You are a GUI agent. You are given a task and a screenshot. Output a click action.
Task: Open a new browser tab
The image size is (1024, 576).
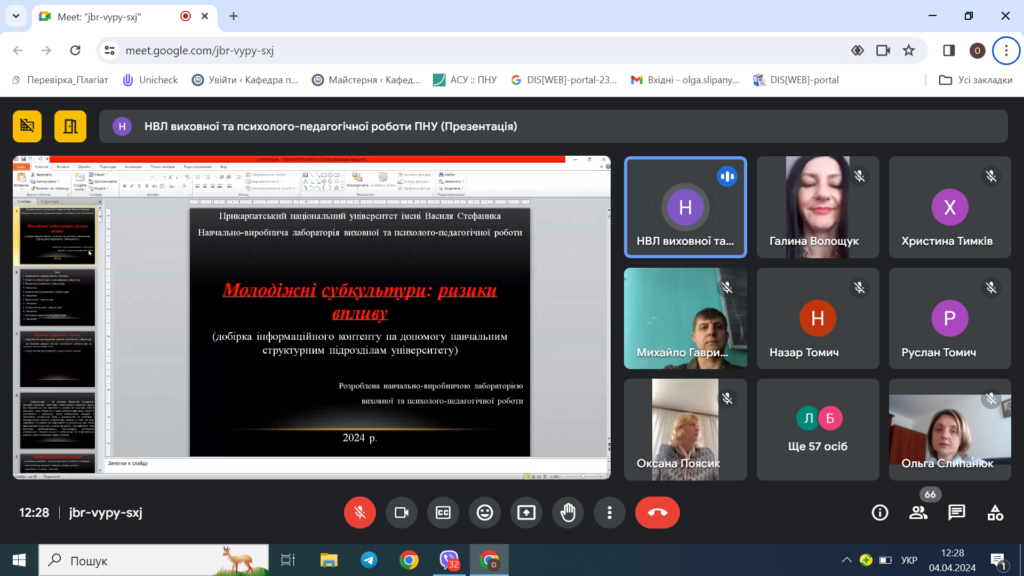(x=234, y=16)
